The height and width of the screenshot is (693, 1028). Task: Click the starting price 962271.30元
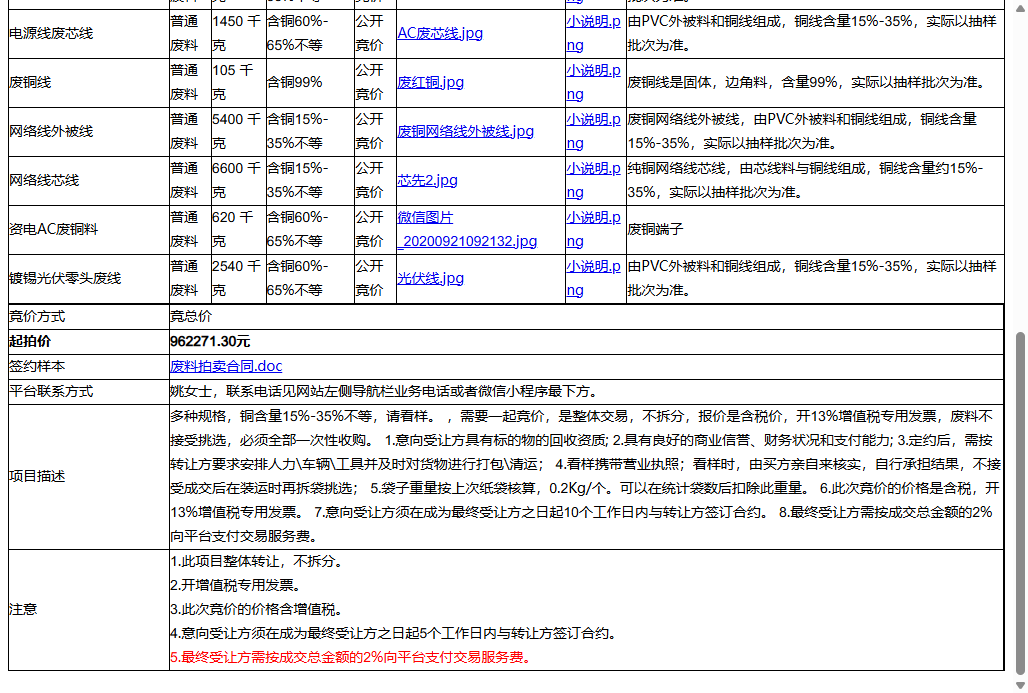210,342
